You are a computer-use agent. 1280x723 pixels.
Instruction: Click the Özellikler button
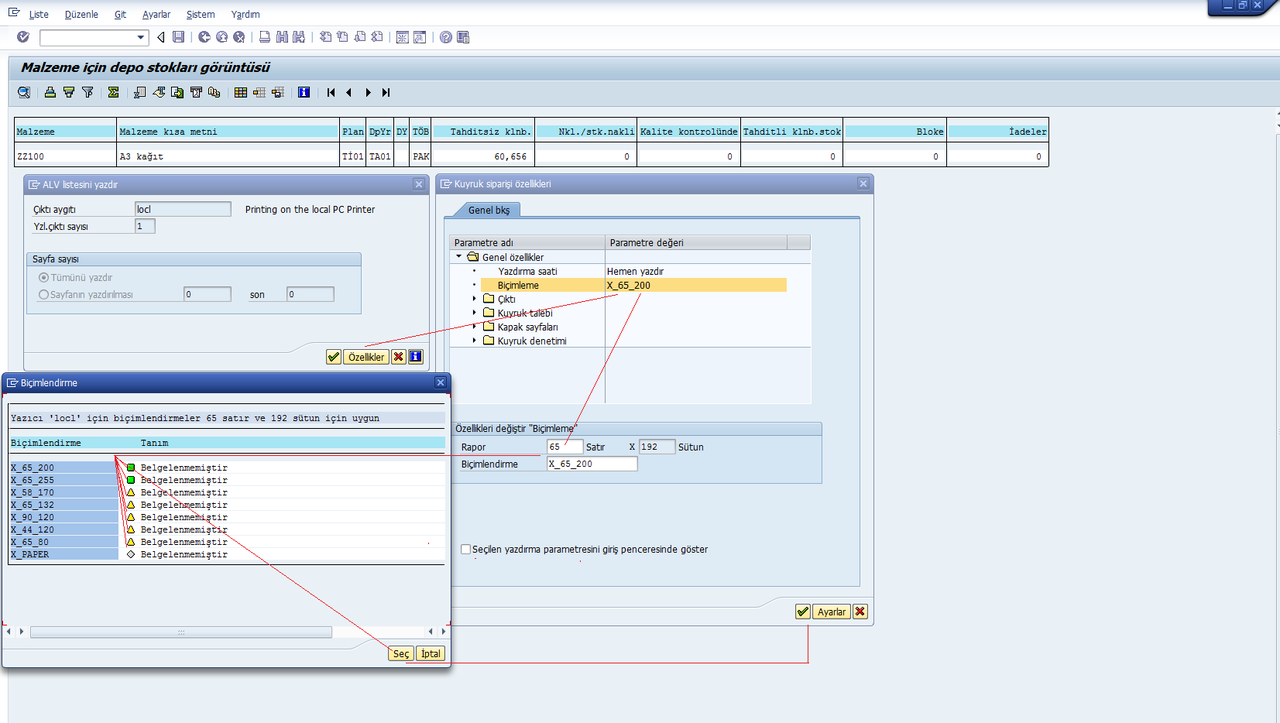click(x=366, y=356)
